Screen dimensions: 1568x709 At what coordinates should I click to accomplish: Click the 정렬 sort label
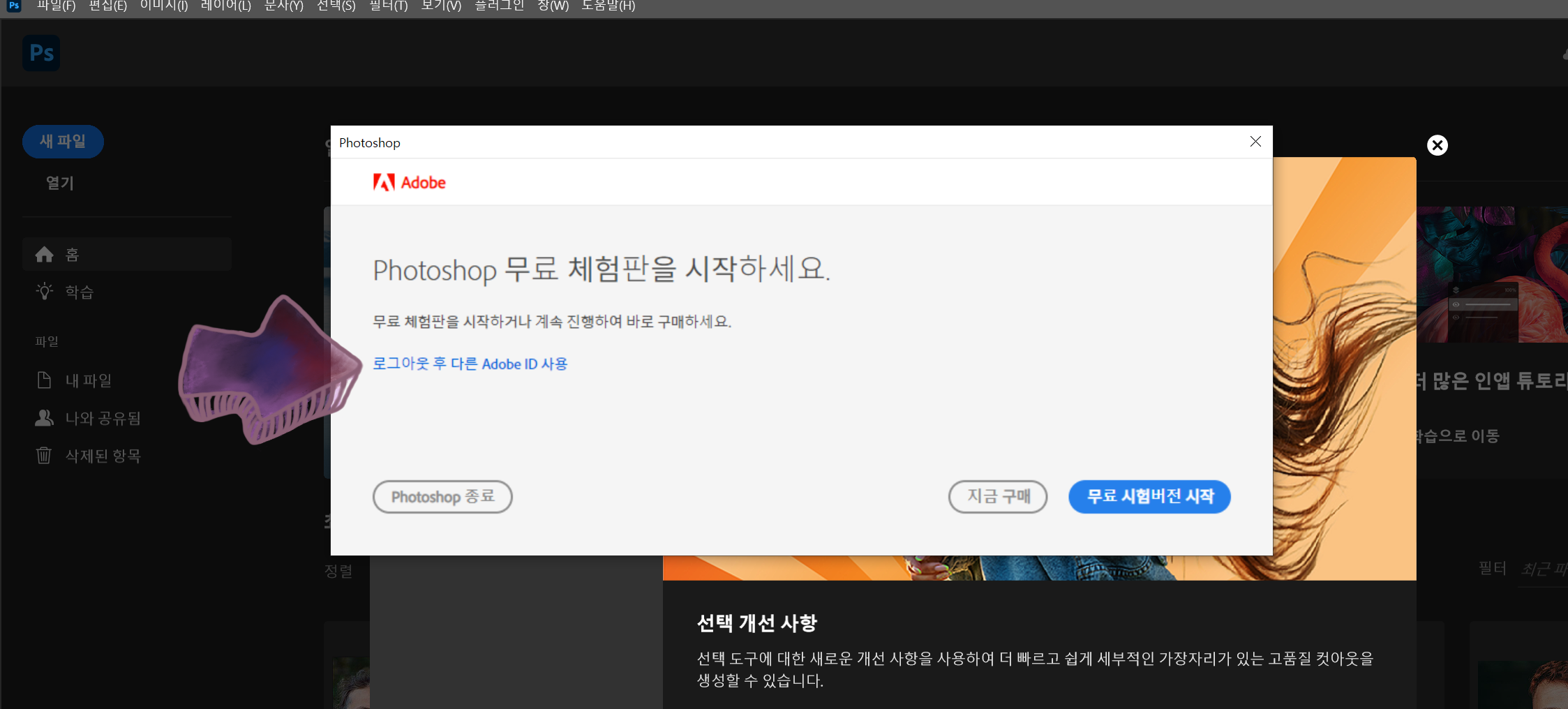[338, 571]
